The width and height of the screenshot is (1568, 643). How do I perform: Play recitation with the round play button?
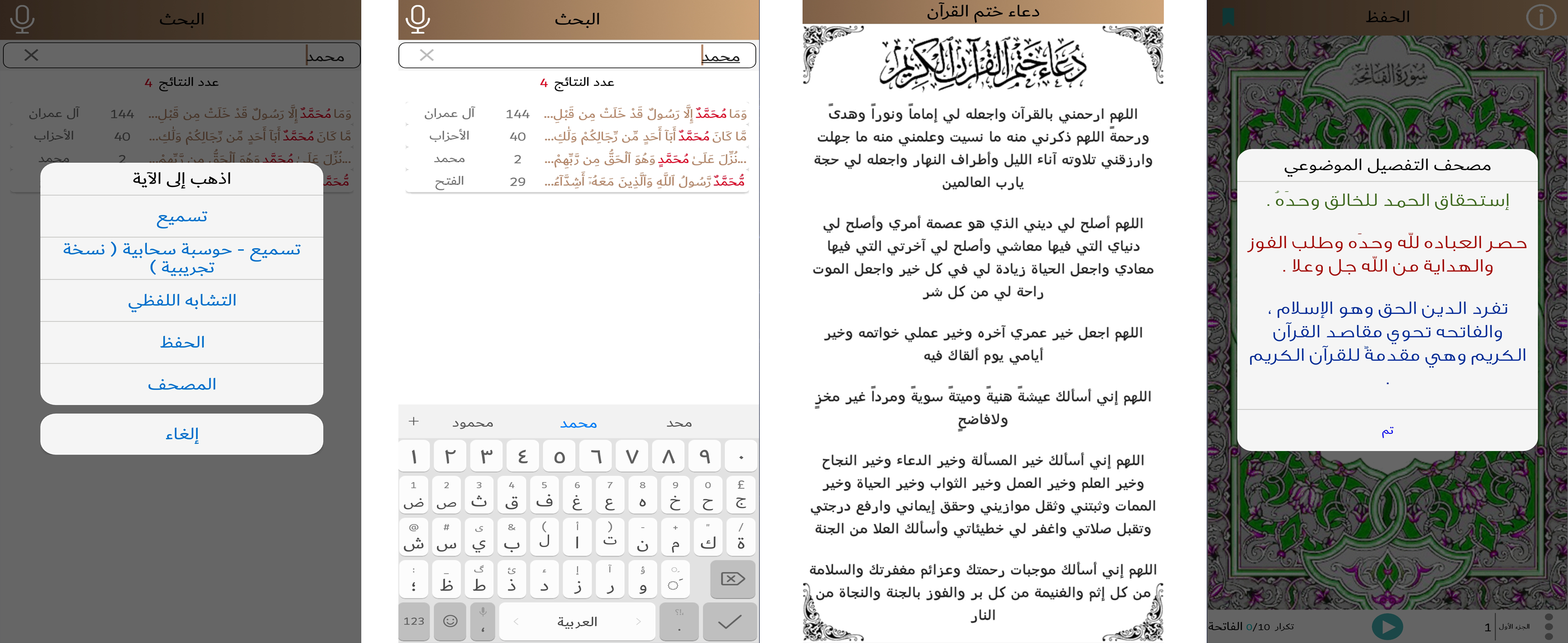pyautogui.click(x=1387, y=627)
